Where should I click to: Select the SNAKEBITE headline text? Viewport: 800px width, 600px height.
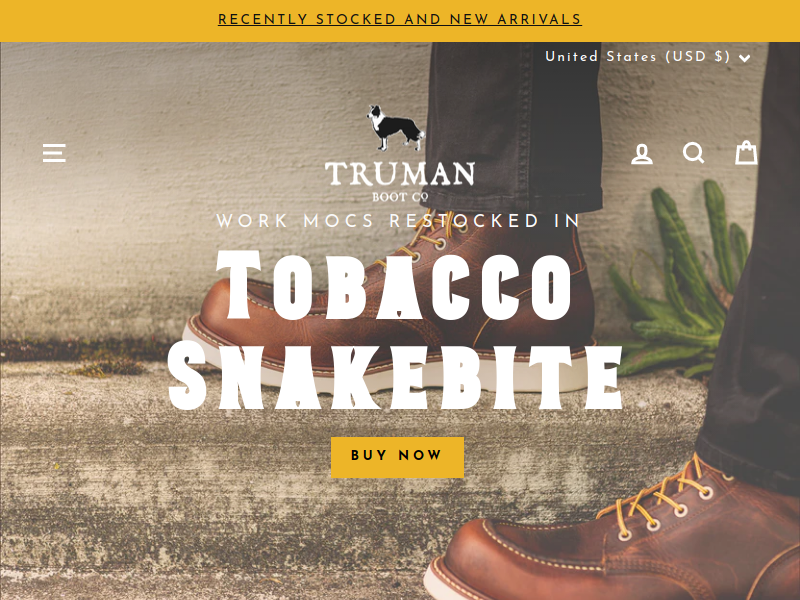pos(395,378)
